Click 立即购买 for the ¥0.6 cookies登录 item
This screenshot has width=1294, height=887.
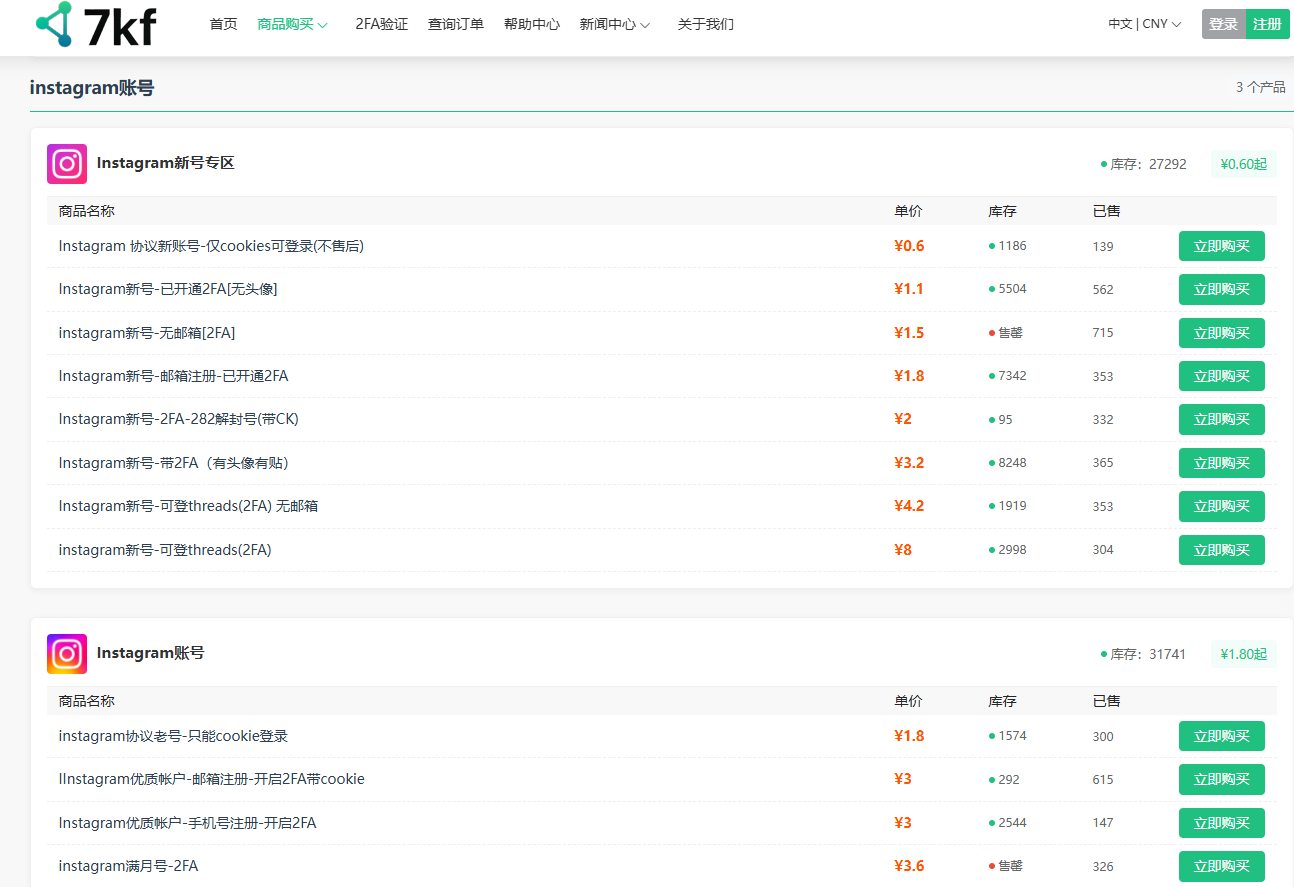[x=1221, y=246]
